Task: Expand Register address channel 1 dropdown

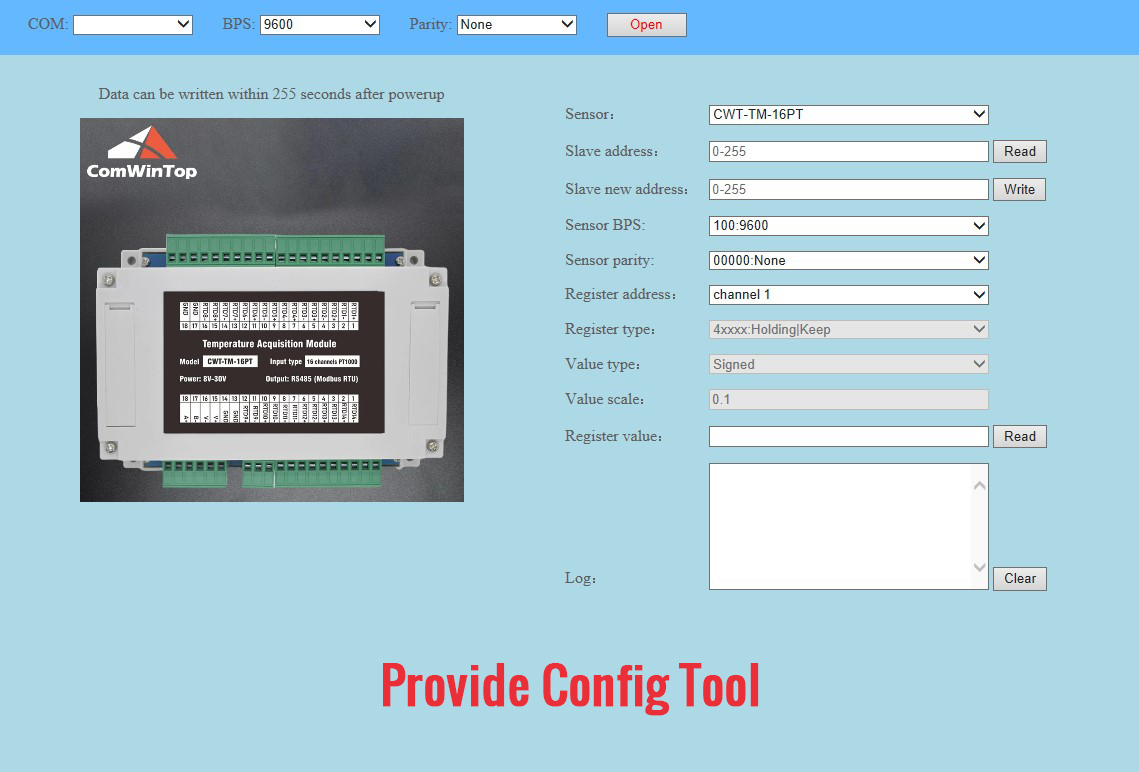Action: click(848, 295)
